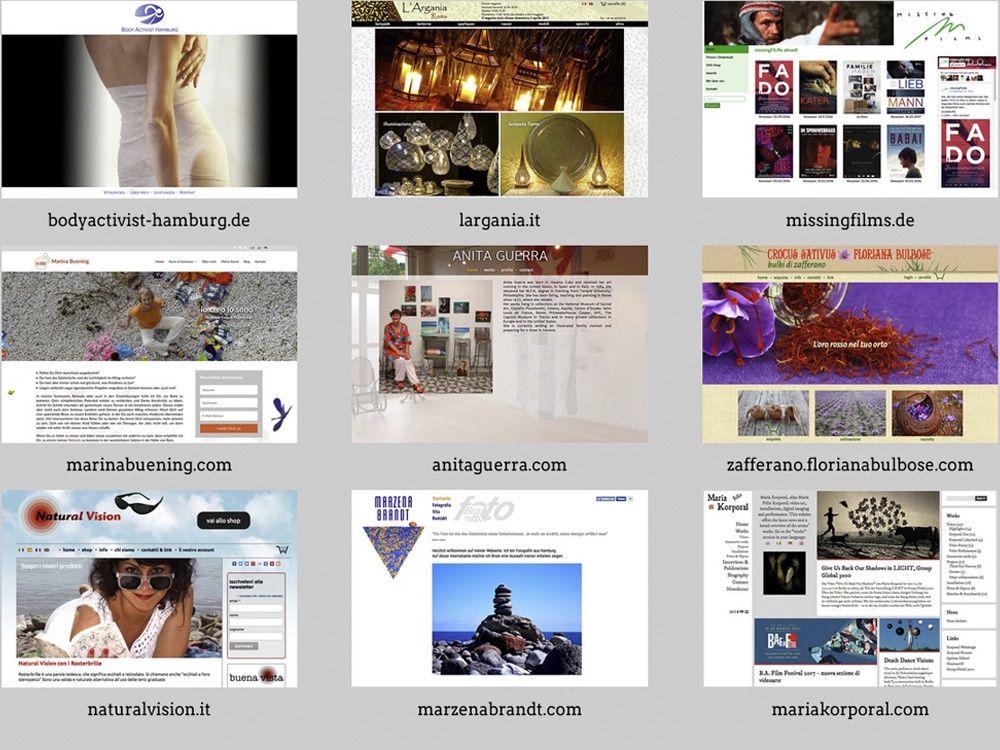
Task: Click the anitaguerra.com caption
Action: click(x=499, y=465)
